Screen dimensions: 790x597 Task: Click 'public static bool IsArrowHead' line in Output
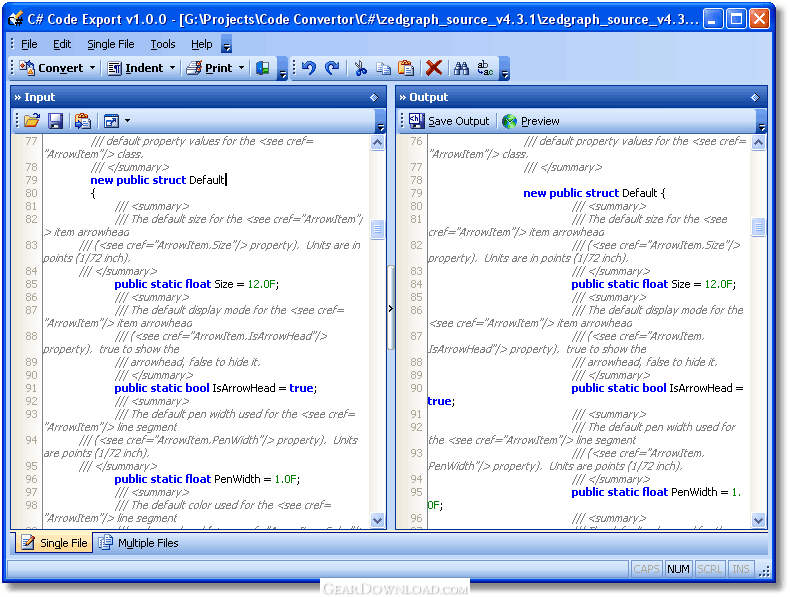coord(657,388)
